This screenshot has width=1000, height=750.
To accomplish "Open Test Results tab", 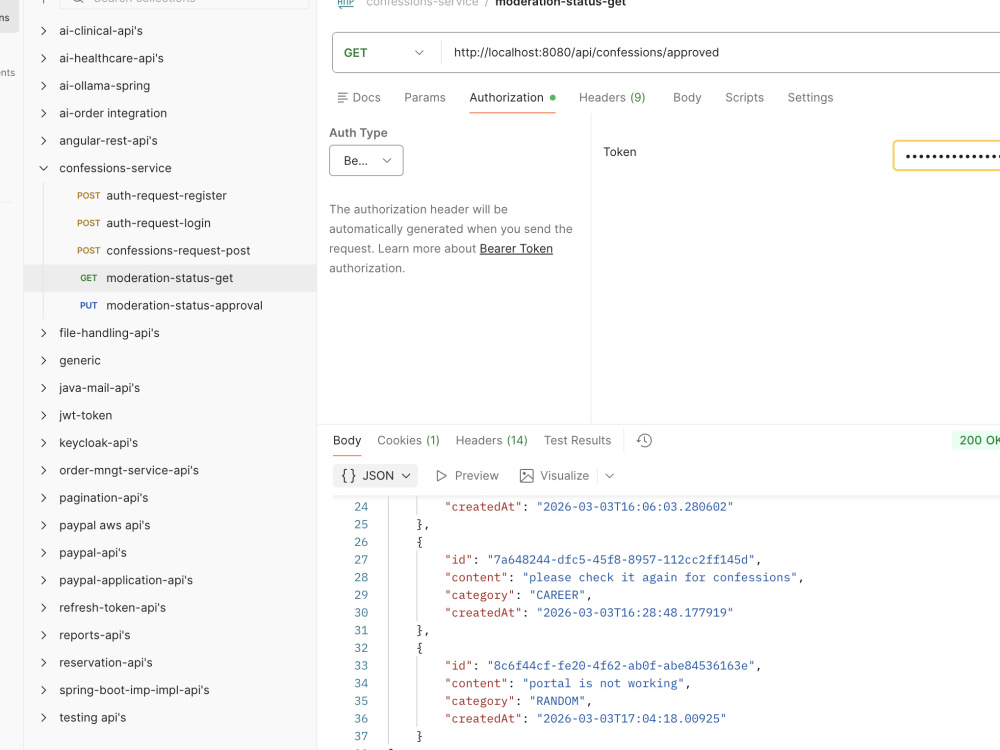I will point(577,441).
